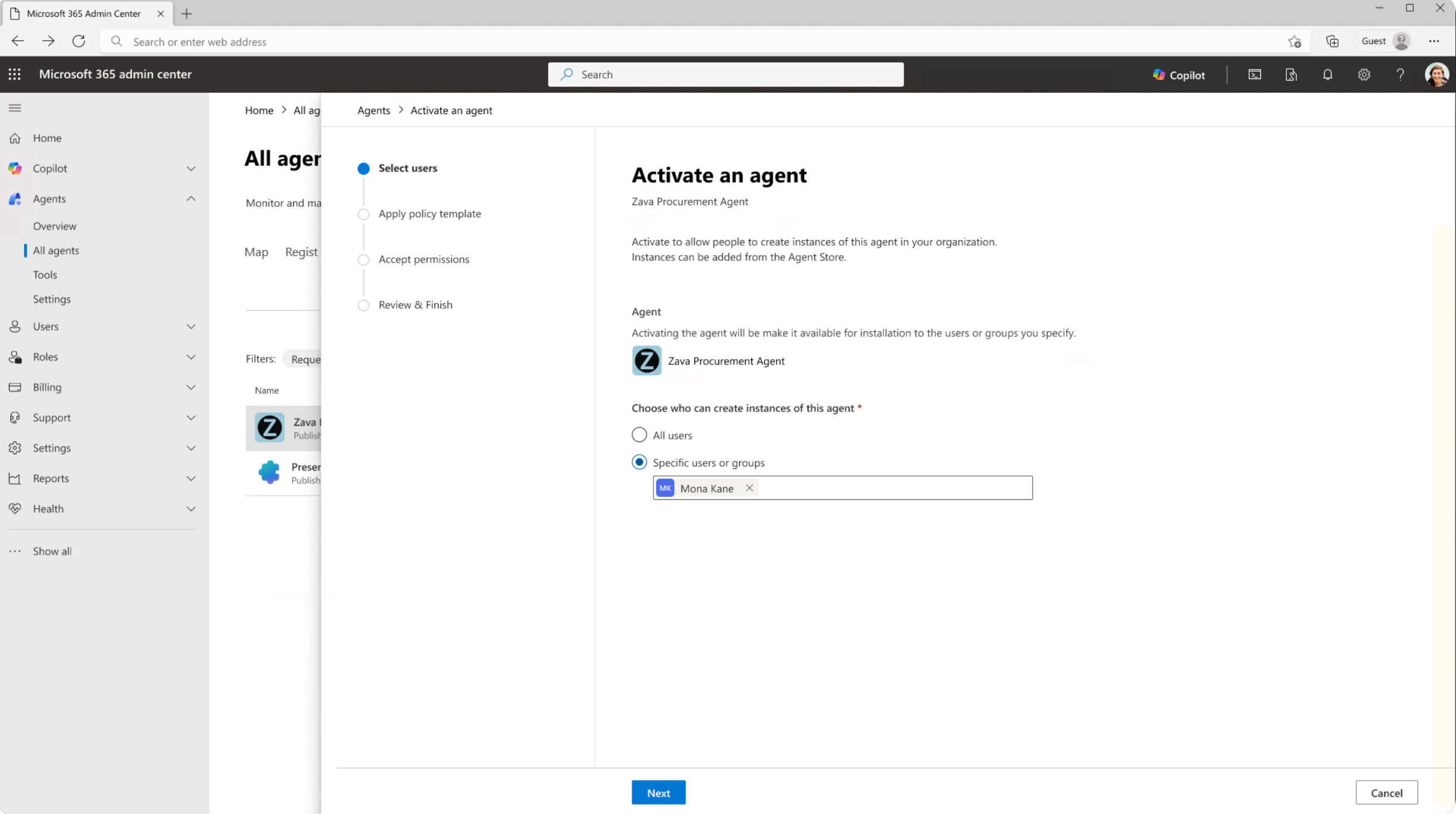The height and width of the screenshot is (814, 1456).
Task: Expand the Copilot navigation section
Action: [x=191, y=169]
